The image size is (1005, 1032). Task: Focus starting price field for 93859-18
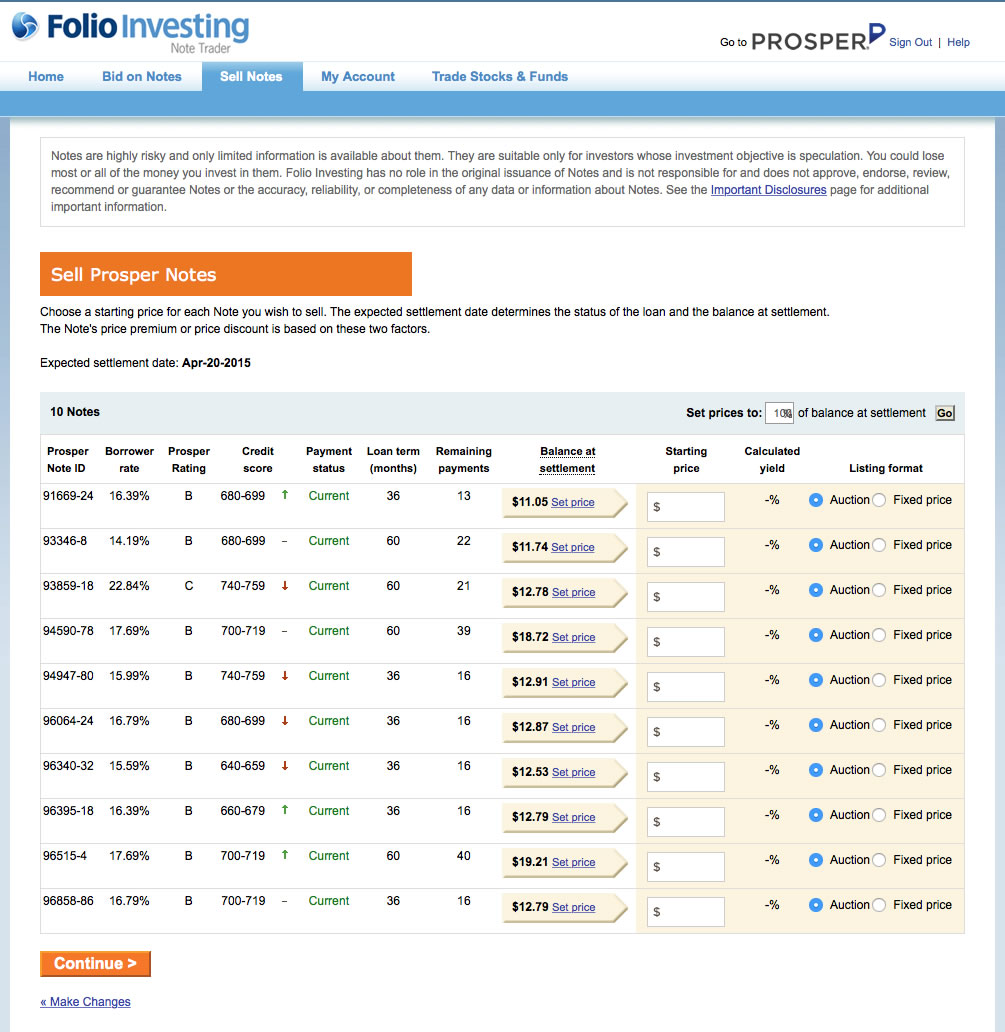686,597
